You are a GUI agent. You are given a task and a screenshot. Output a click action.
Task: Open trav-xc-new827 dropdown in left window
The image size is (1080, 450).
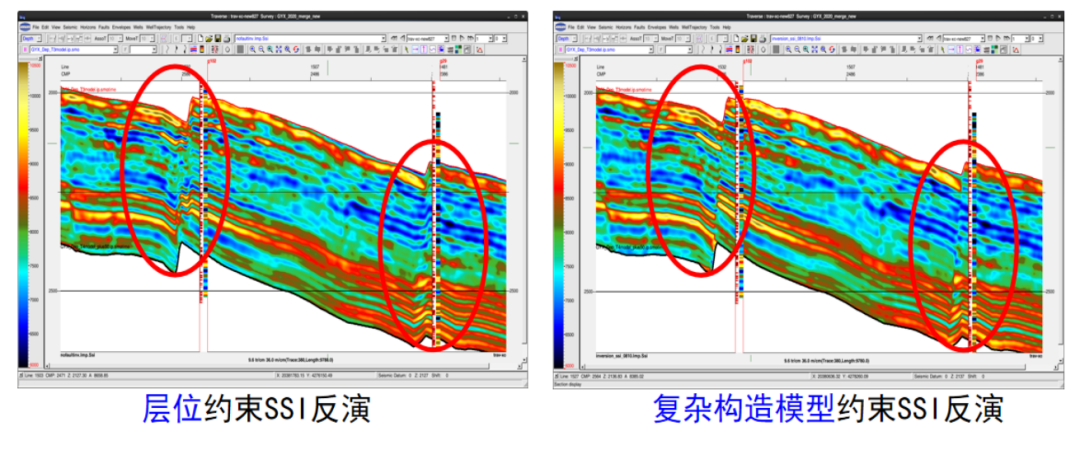428,39
